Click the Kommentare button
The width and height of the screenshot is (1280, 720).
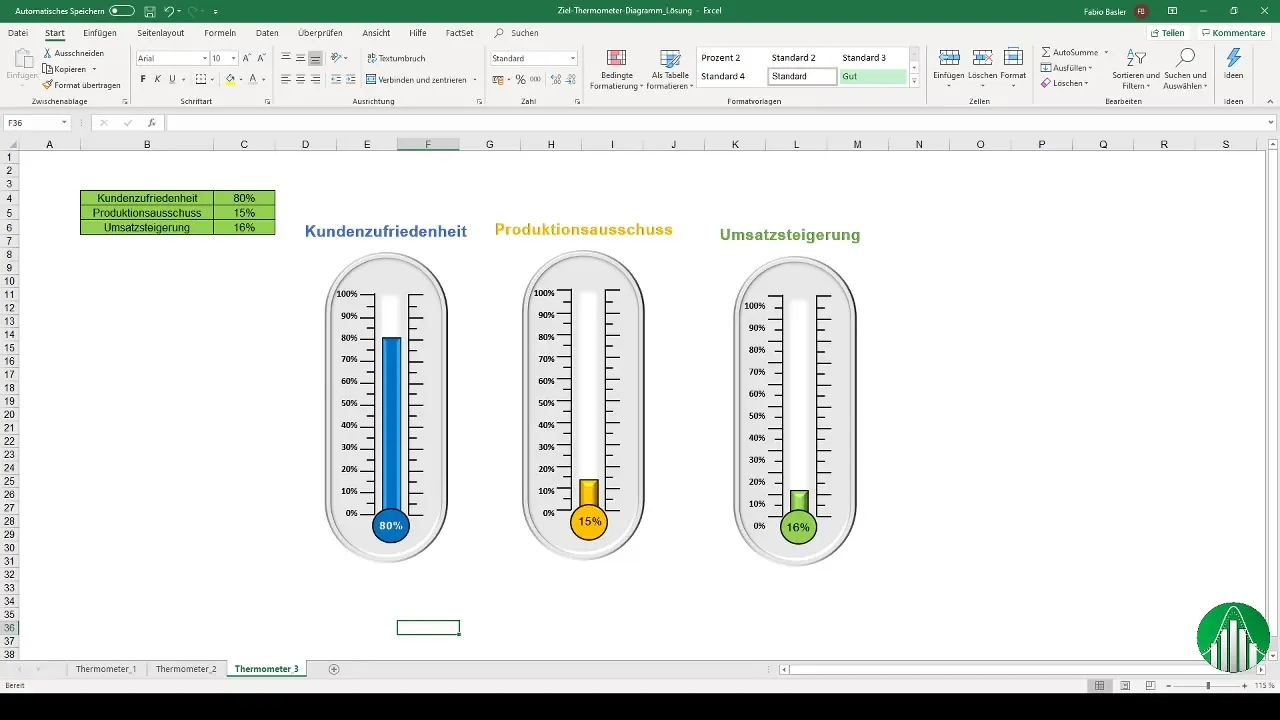point(1233,32)
